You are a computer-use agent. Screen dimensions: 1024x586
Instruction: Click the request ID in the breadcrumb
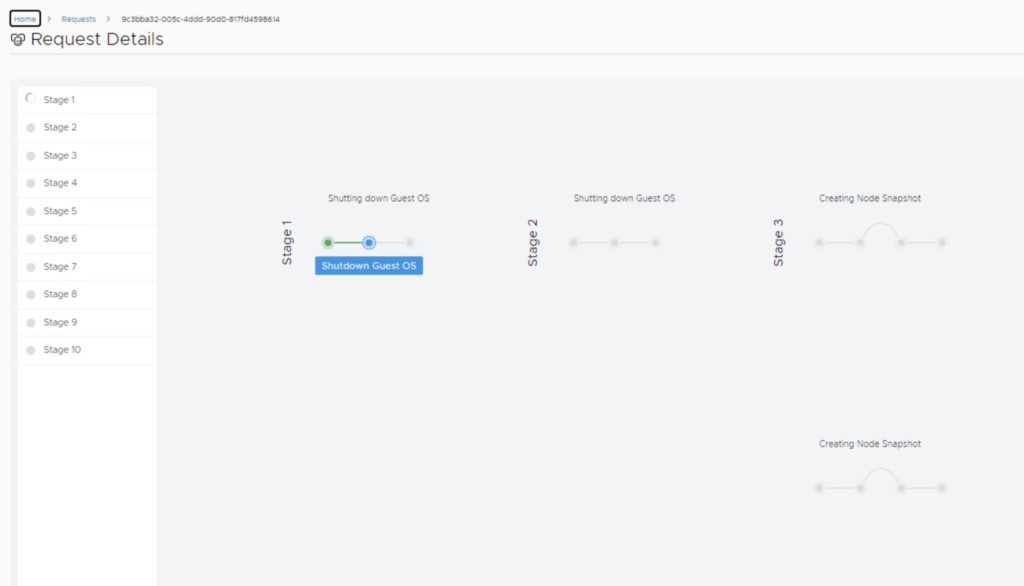pyautogui.click(x=200, y=19)
